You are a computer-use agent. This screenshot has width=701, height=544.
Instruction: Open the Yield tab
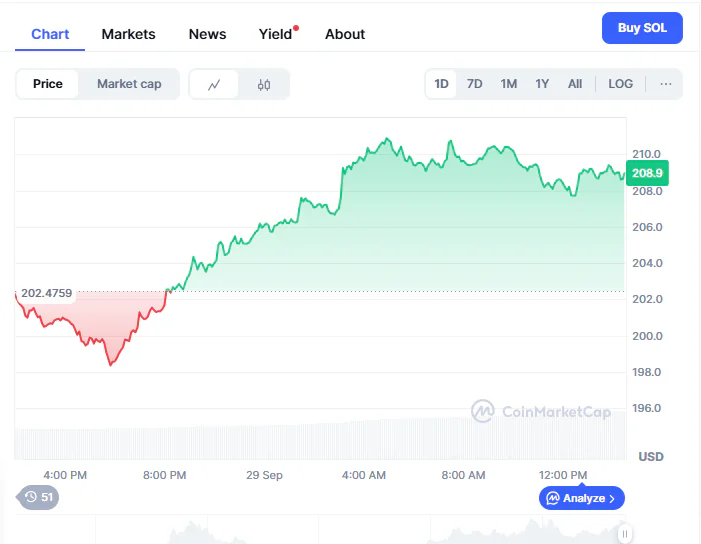(275, 34)
